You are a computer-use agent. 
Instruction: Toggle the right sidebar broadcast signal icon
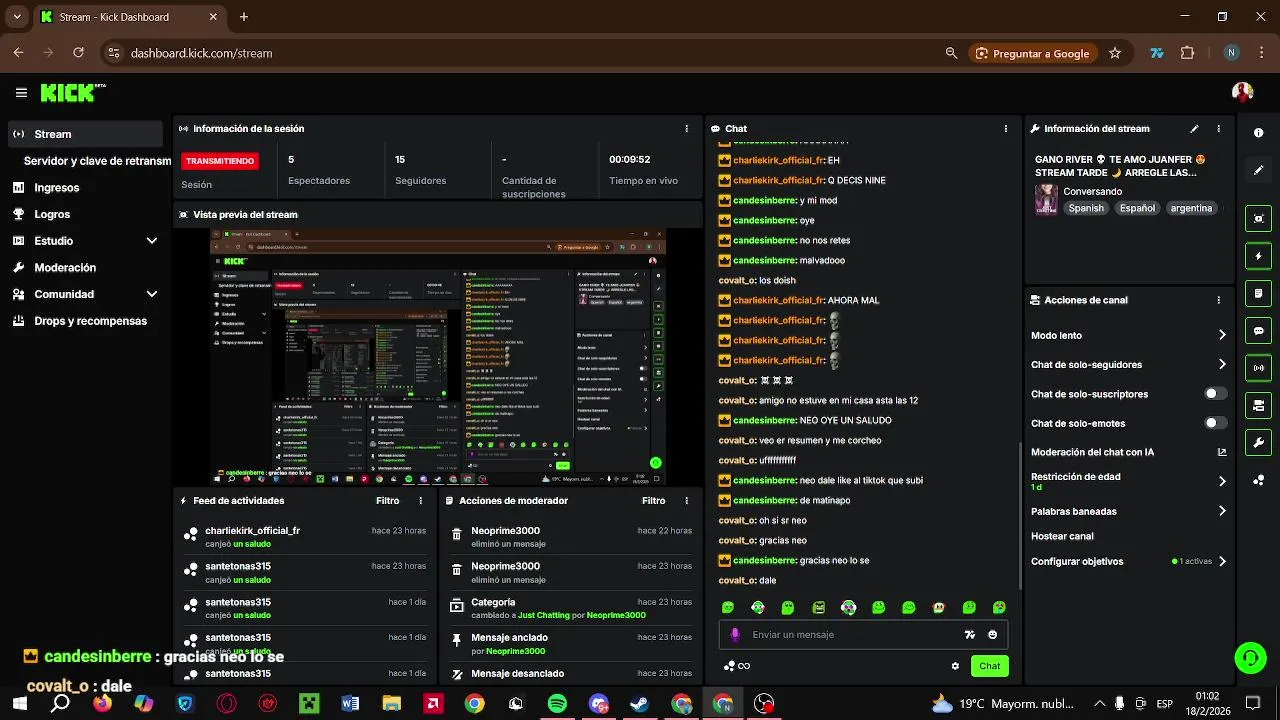[1258, 368]
